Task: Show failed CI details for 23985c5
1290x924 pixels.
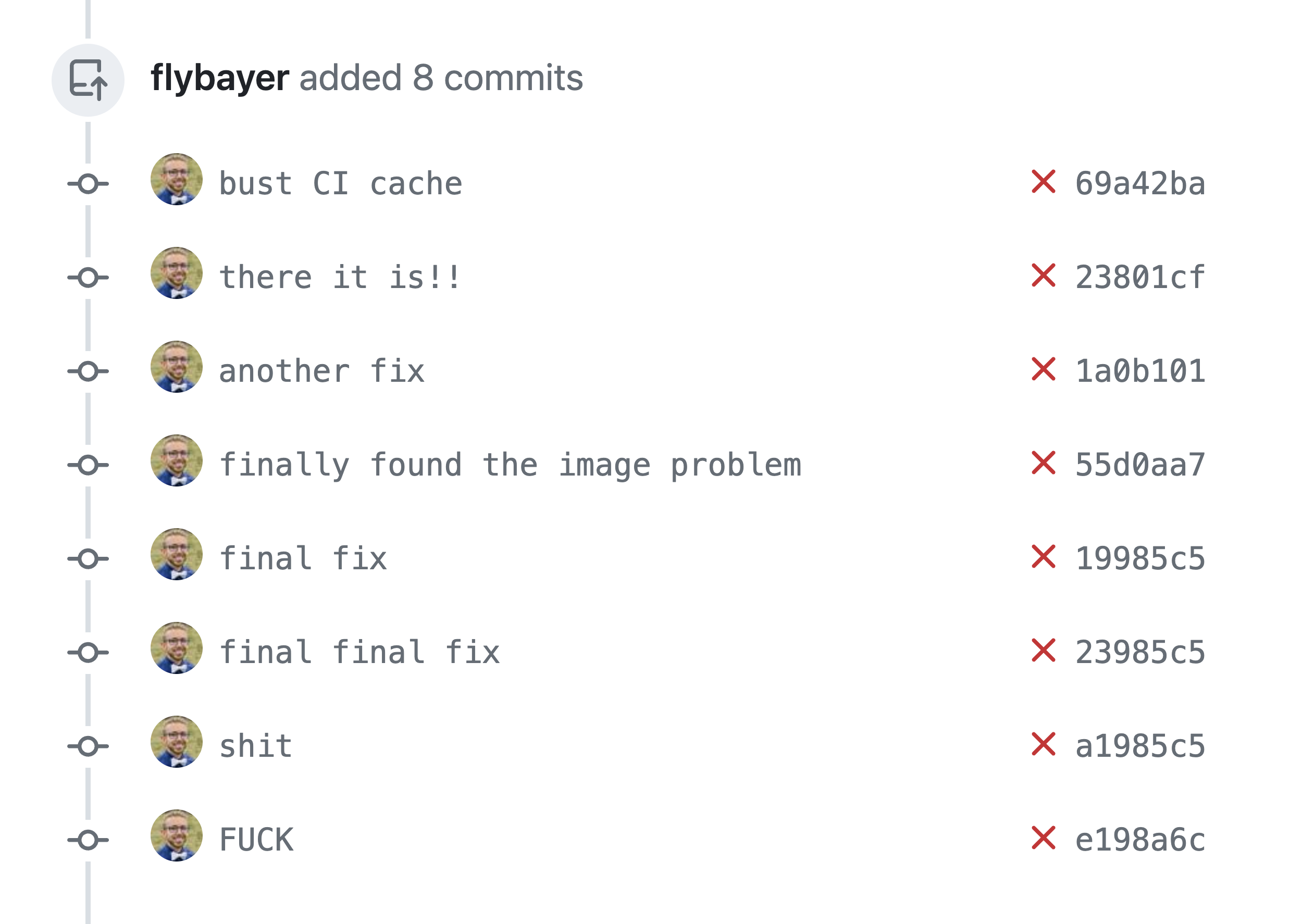Action: coord(1043,651)
